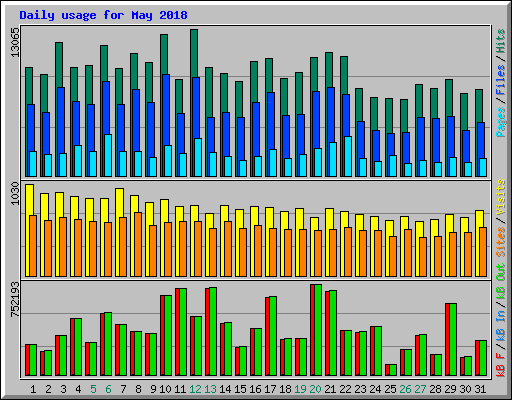Click day label 20 on the axis
512x400 pixels.
point(315,389)
